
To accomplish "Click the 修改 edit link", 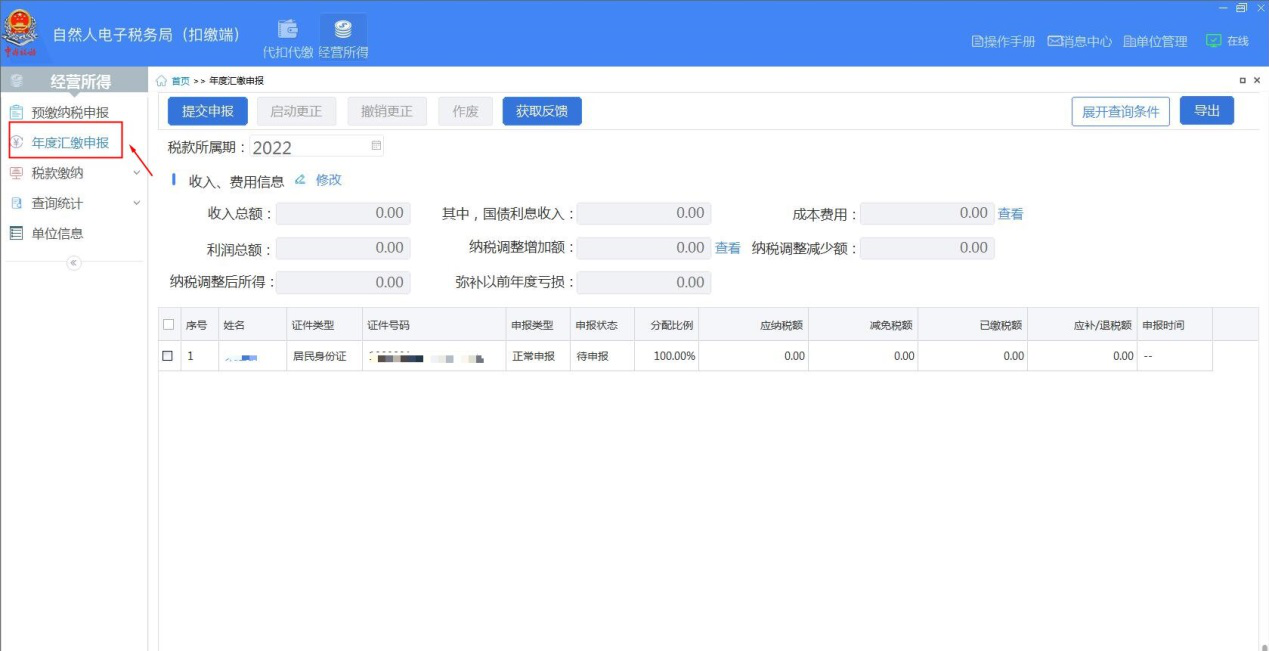I will tap(328, 180).
